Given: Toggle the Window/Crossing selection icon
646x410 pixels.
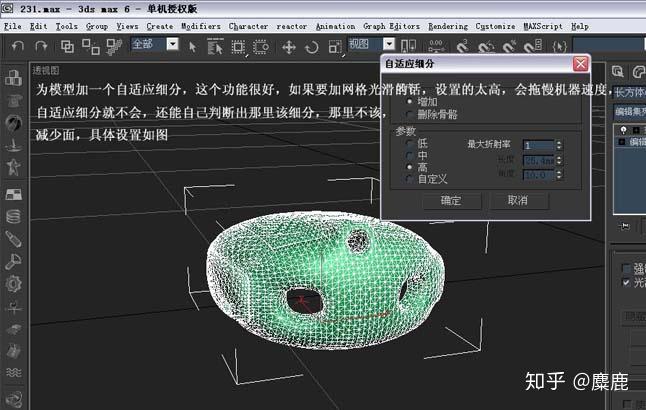Looking at the screenshot, I should [x=261, y=47].
